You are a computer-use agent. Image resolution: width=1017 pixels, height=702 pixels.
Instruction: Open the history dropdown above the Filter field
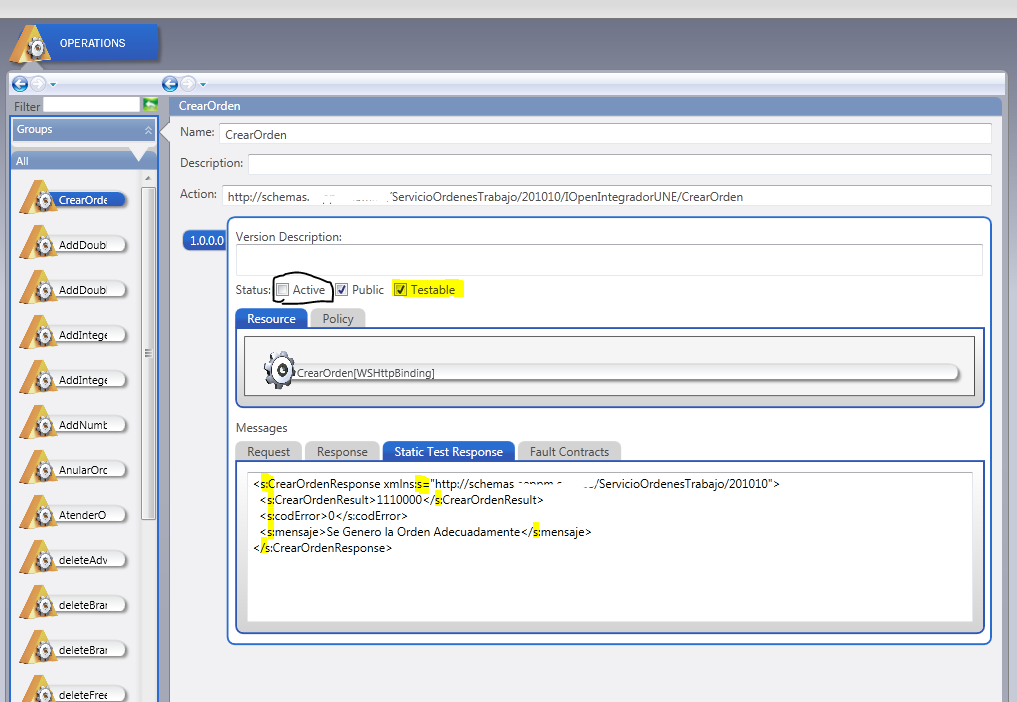click(53, 84)
